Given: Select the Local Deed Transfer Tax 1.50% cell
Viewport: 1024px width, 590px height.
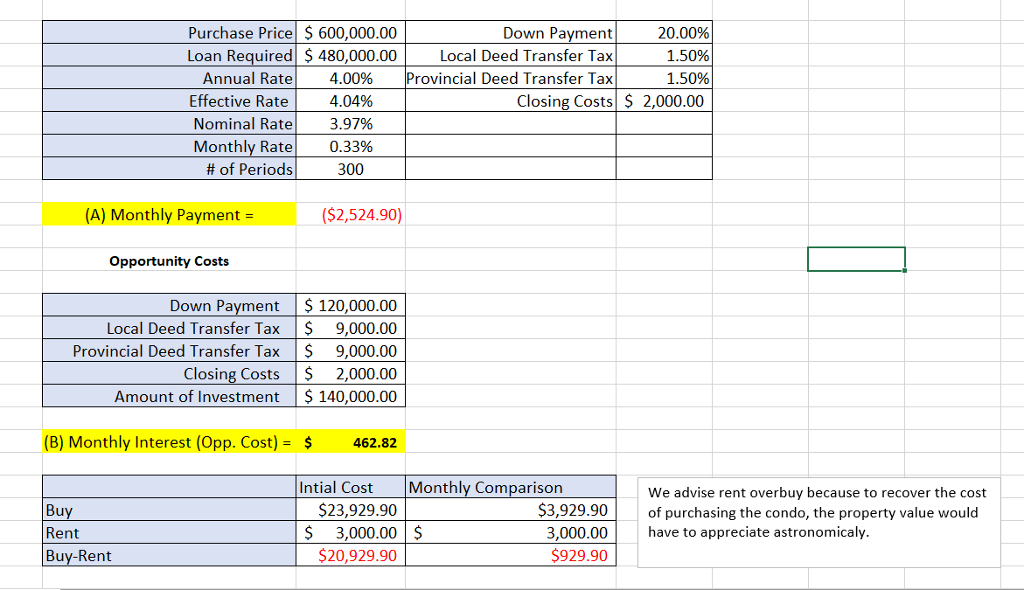Looking at the screenshot, I should click(664, 55).
